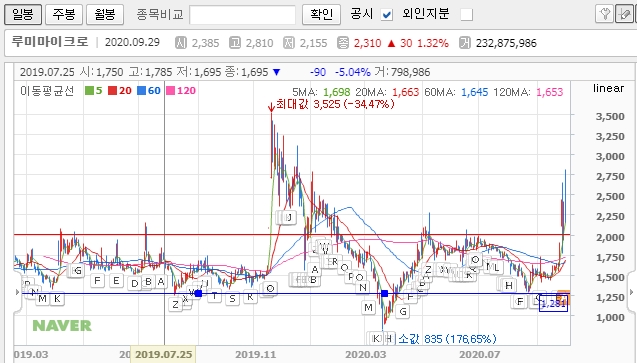This screenshot has height=363, width=637.
Task: Click the 저 low-price badge icon
Action: (289, 43)
